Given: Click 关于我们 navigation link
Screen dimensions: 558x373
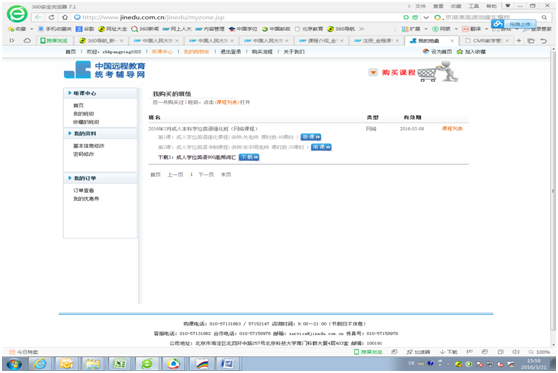Looking at the screenshot, I should click(294, 52).
